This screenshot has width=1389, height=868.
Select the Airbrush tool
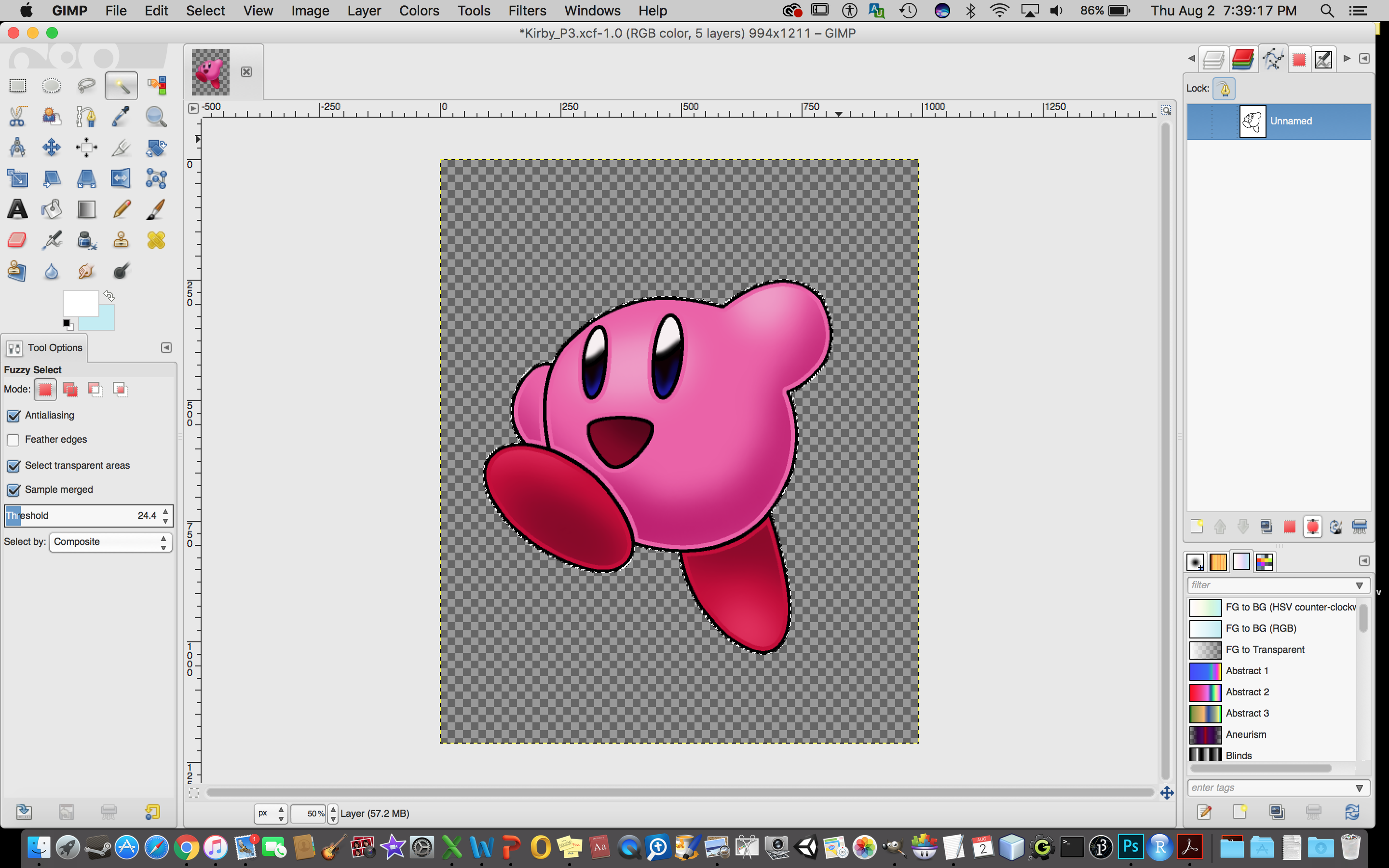pyautogui.click(x=52, y=240)
